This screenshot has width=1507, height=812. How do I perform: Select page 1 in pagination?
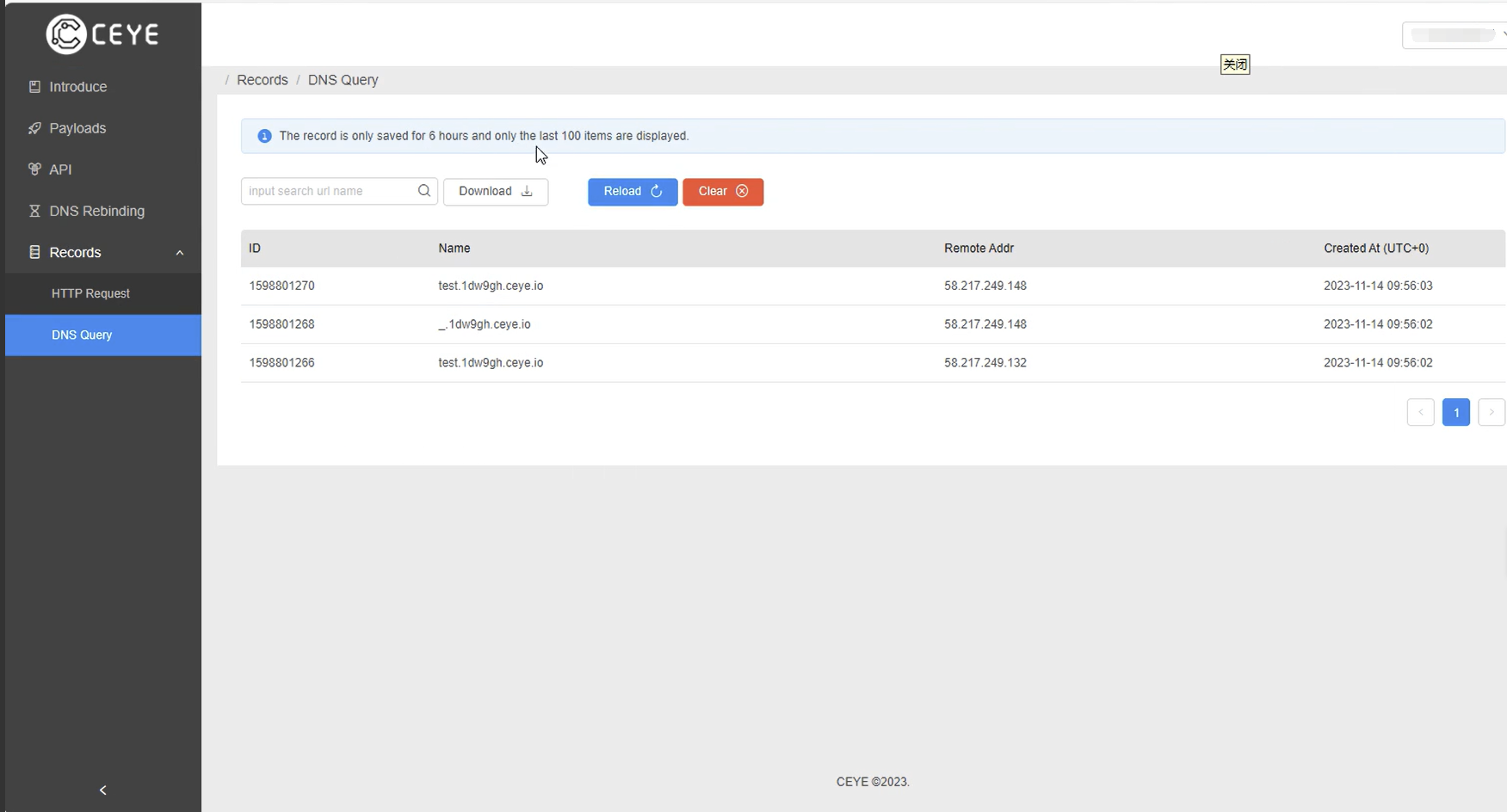(1456, 412)
